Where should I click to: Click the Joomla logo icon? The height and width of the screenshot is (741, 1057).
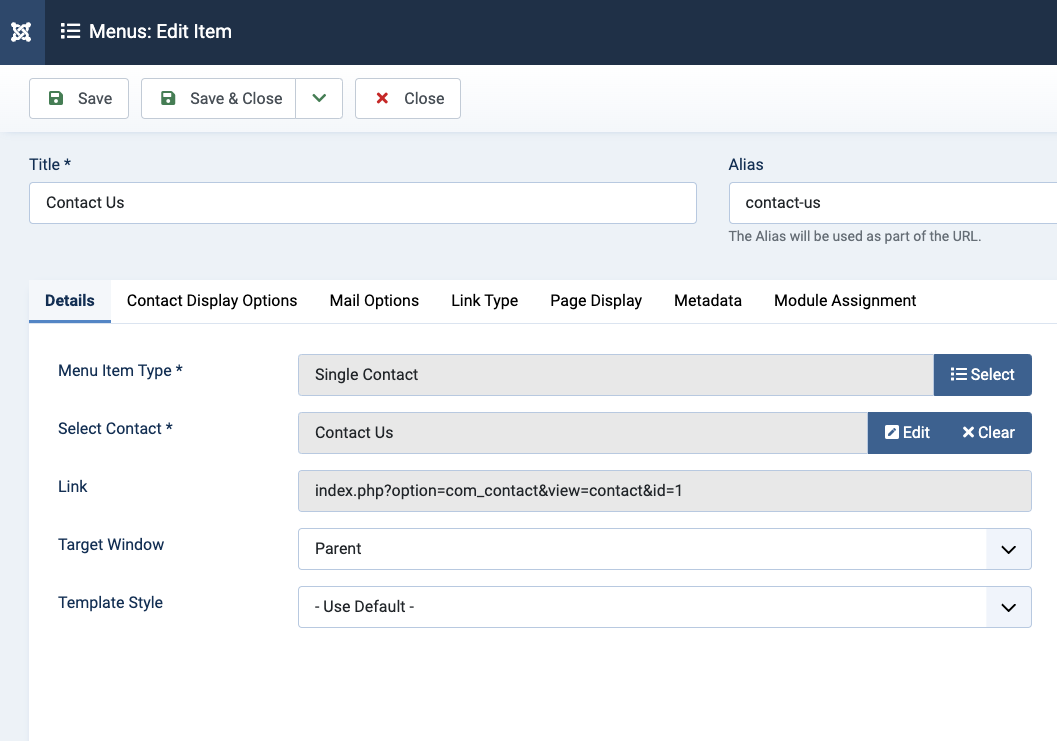21,32
